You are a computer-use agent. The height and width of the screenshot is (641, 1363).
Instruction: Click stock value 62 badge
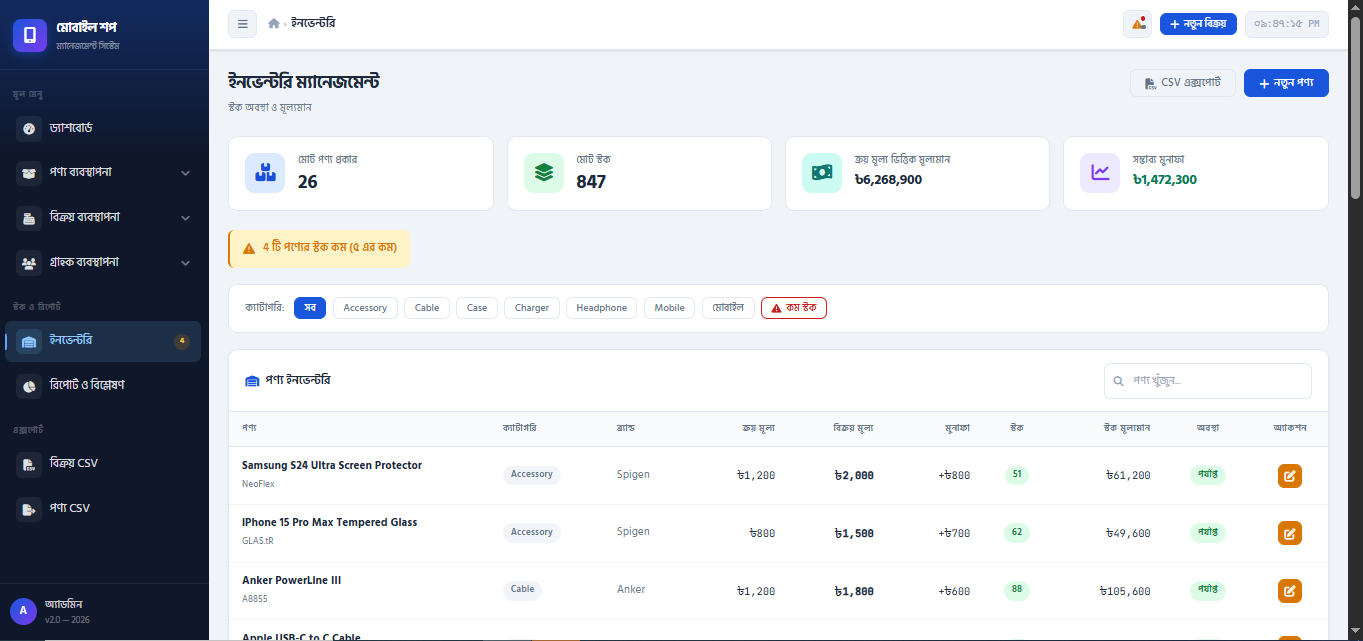1017,532
